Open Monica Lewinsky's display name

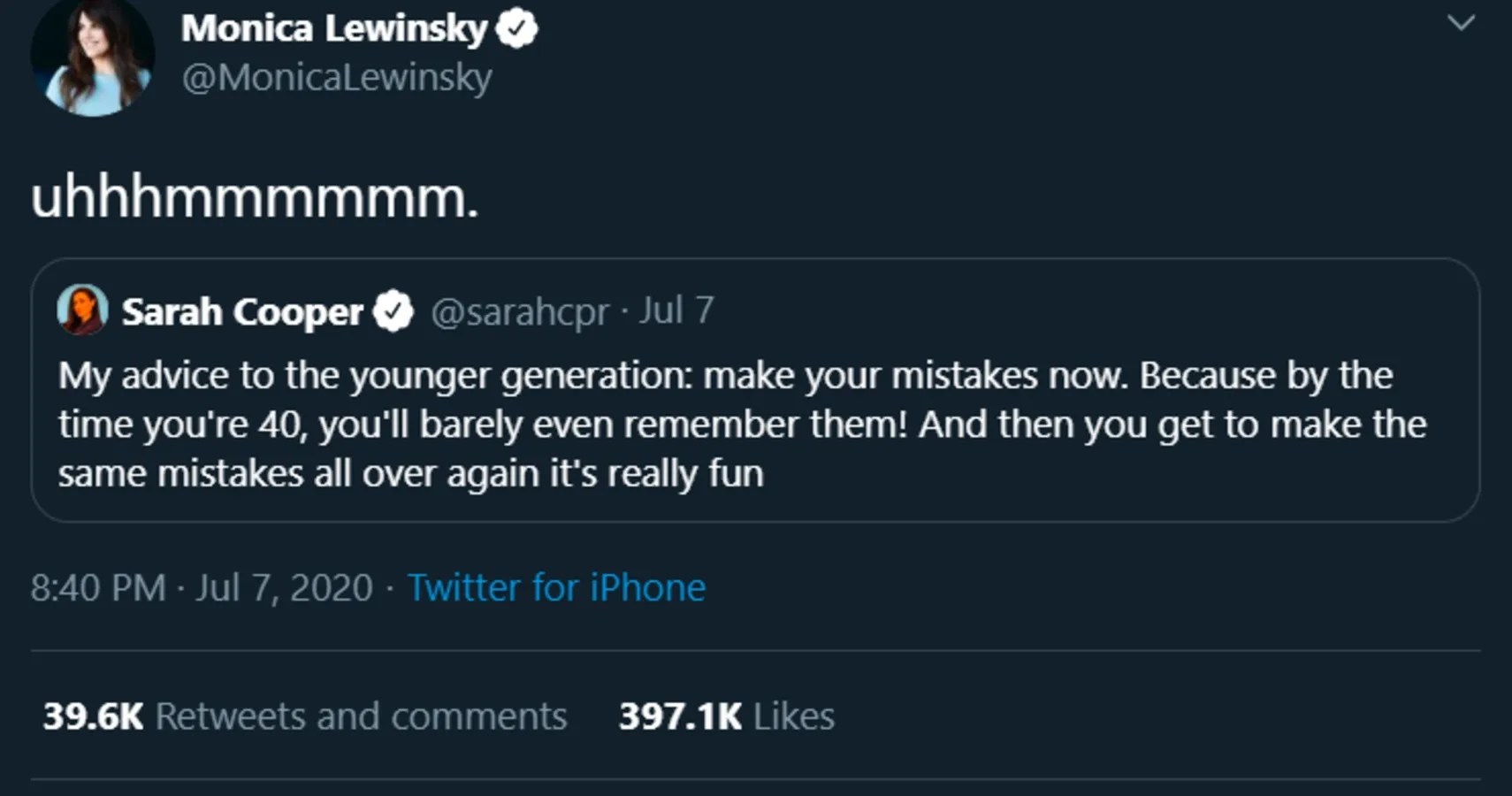[x=334, y=27]
